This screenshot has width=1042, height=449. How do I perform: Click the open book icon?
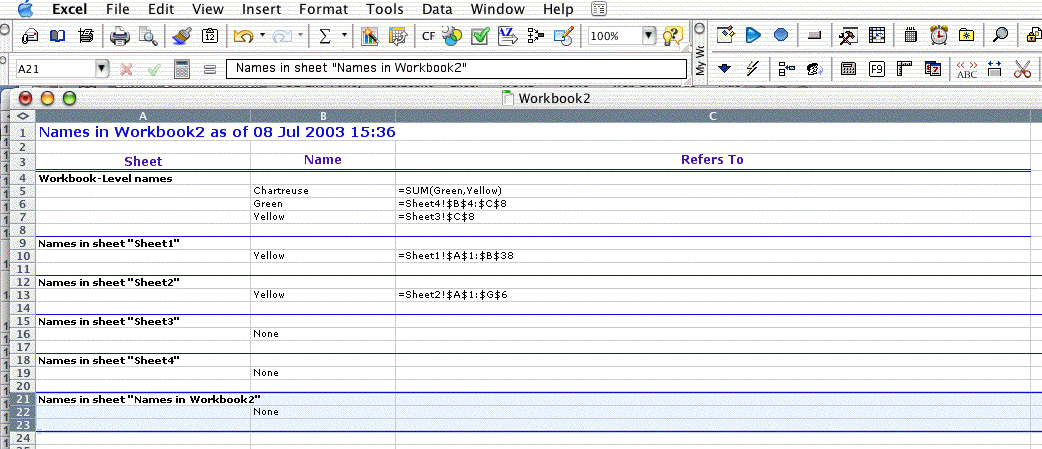[x=58, y=36]
